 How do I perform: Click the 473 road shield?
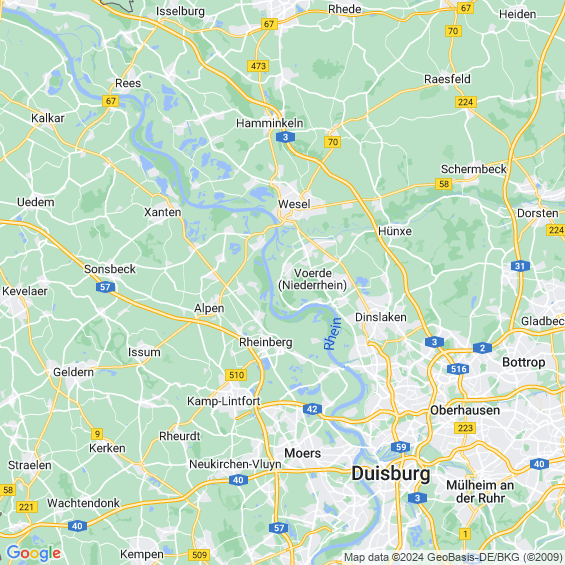coord(258,66)
